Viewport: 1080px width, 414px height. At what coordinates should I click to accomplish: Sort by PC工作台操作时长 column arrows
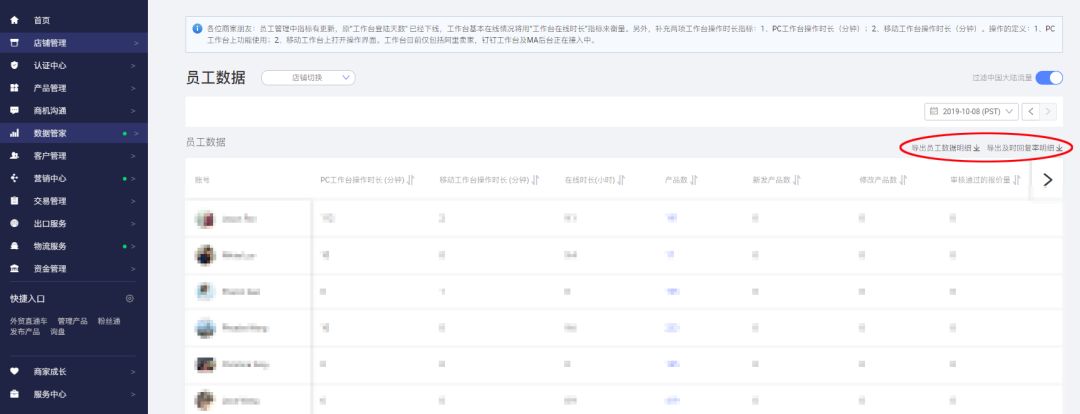tap(411, 180)
